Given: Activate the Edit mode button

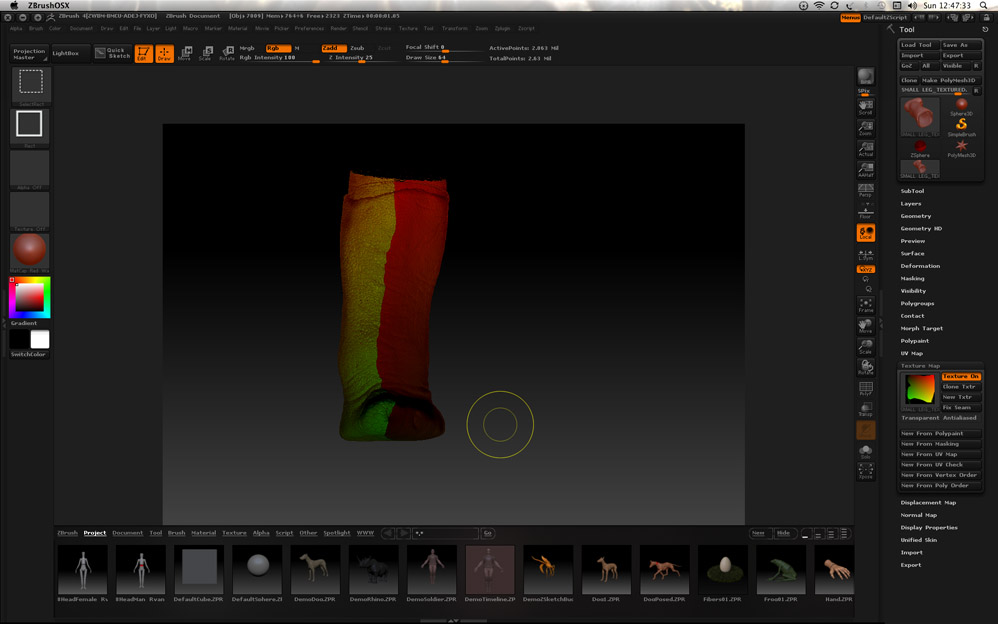Looking at the screenshot, I should (143, 53).
